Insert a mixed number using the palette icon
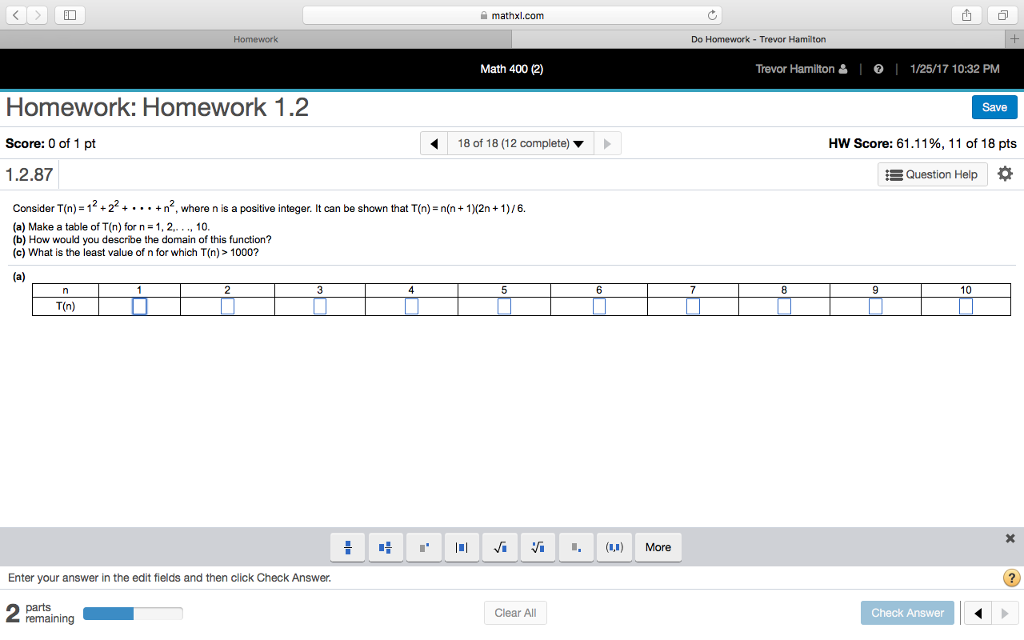Image resolution: width=1024 pixels, height=640 pixels. [x=385, y=547]
